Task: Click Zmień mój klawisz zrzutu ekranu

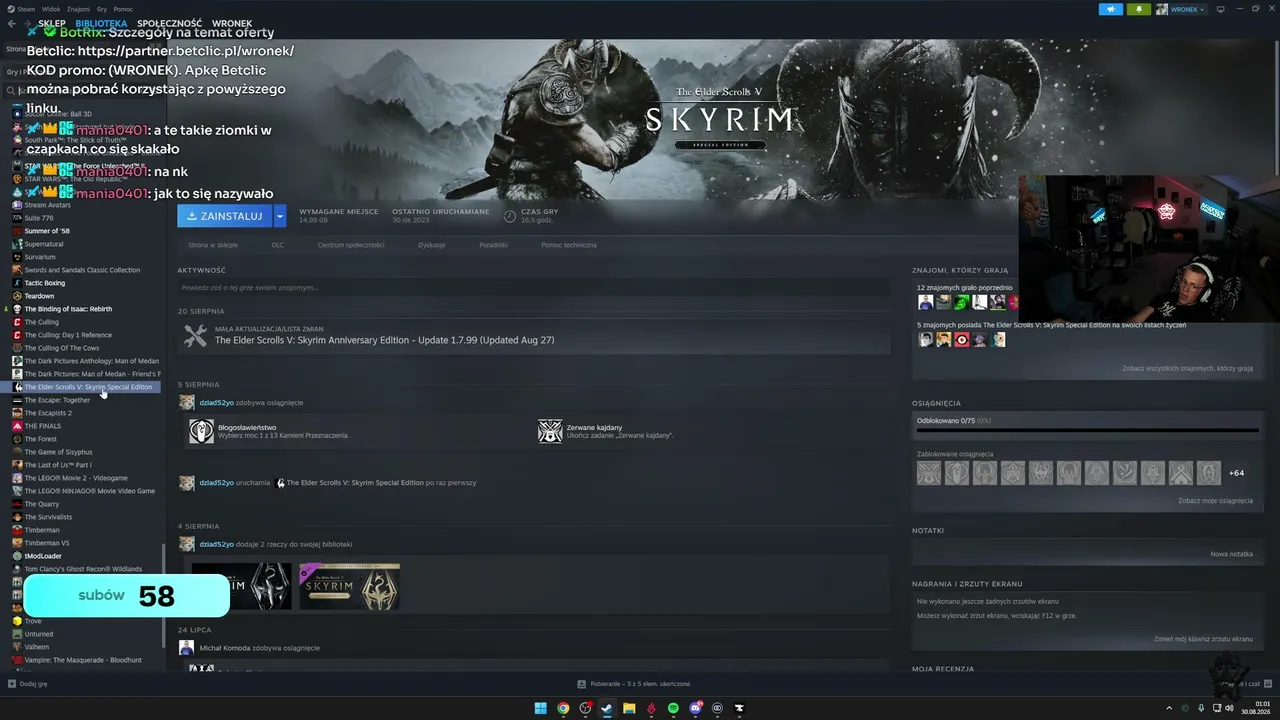Action: pos(1203,638)
